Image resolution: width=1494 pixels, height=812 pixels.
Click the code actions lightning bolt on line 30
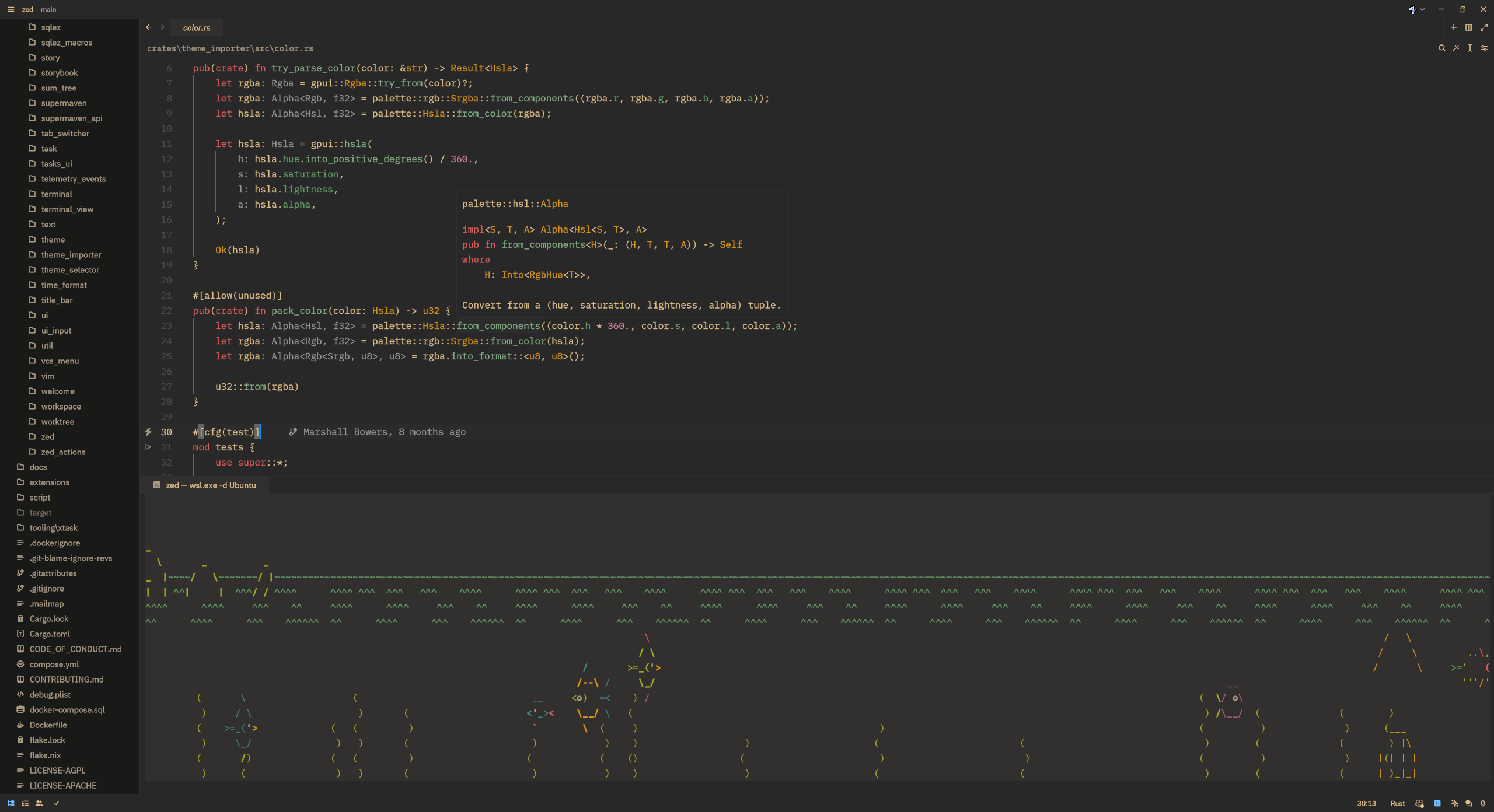pos(148,432)
